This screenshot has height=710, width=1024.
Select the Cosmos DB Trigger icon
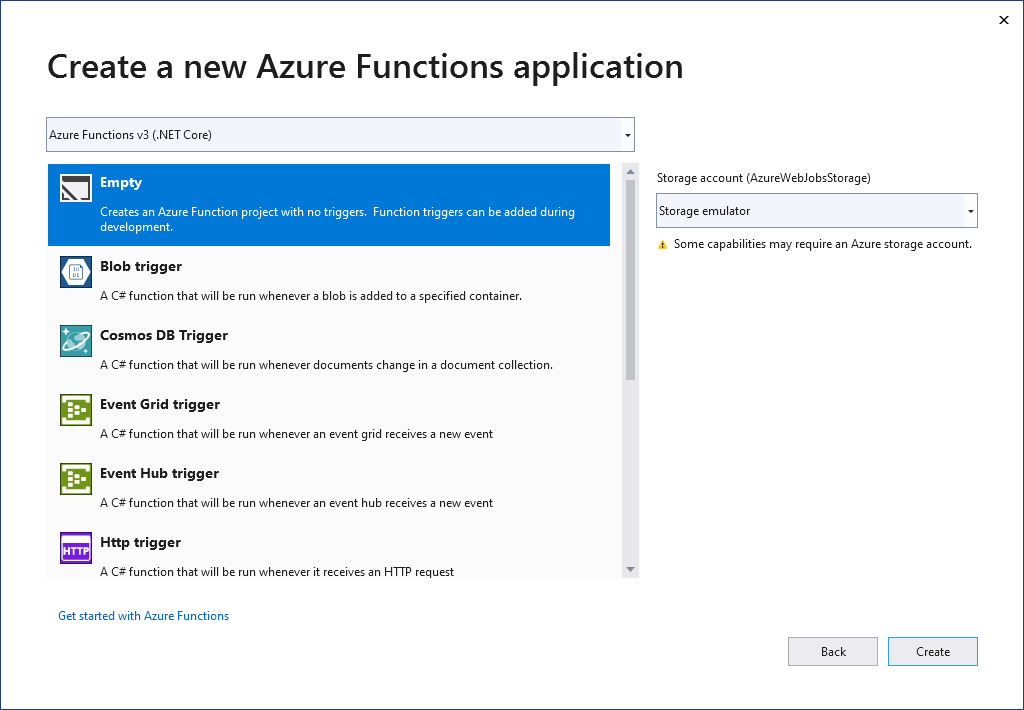click(75, 340)
